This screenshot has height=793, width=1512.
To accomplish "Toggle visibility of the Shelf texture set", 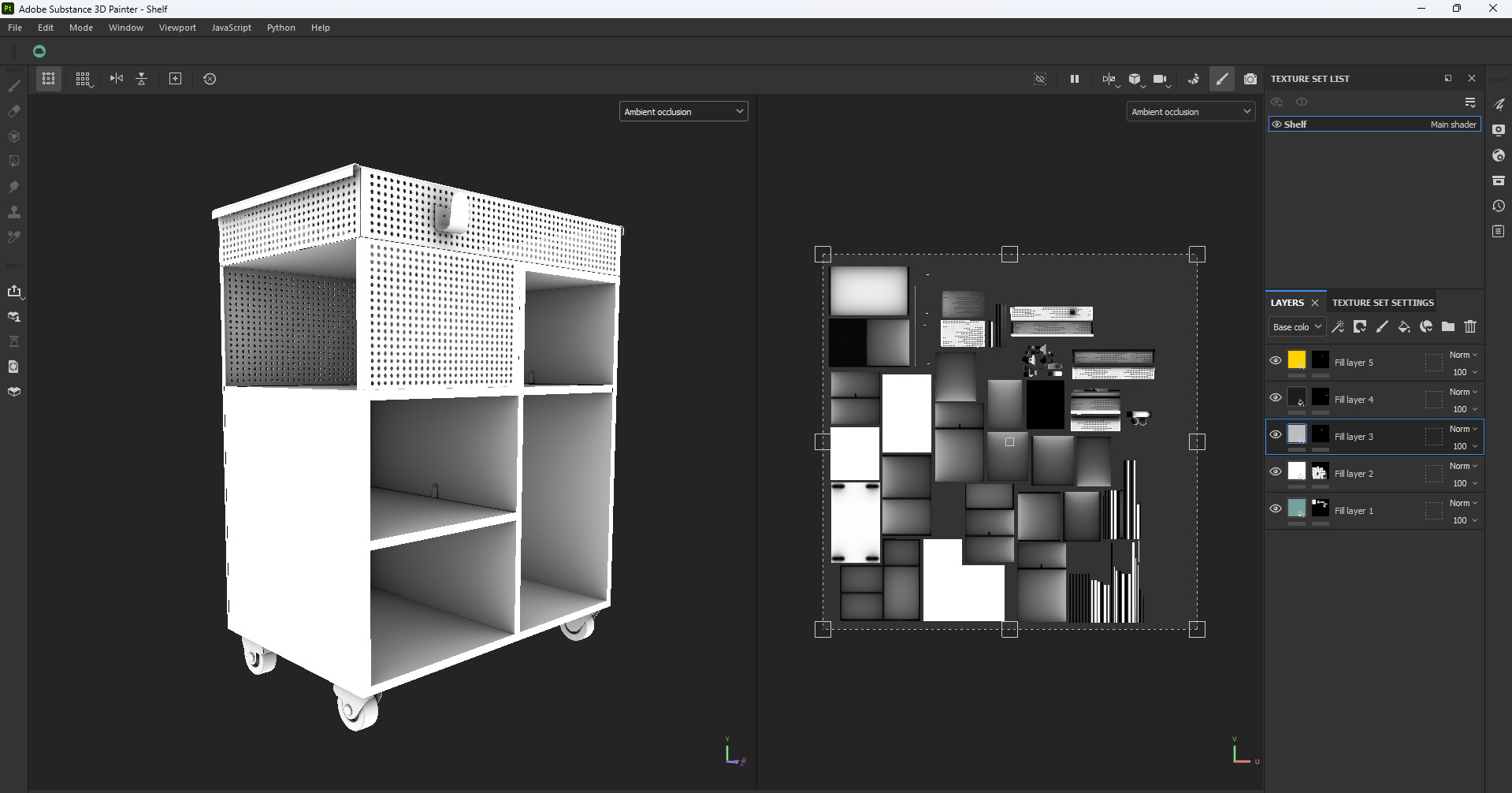I will [1276, 125].
